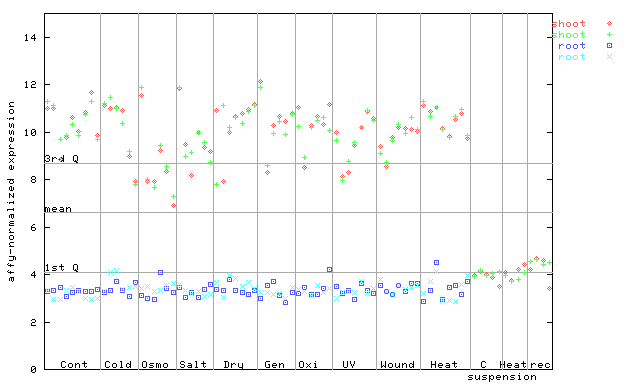Screen dimensions: 640x384
Task: Click the cyan cross root legend marker
Action: point(609,57)
